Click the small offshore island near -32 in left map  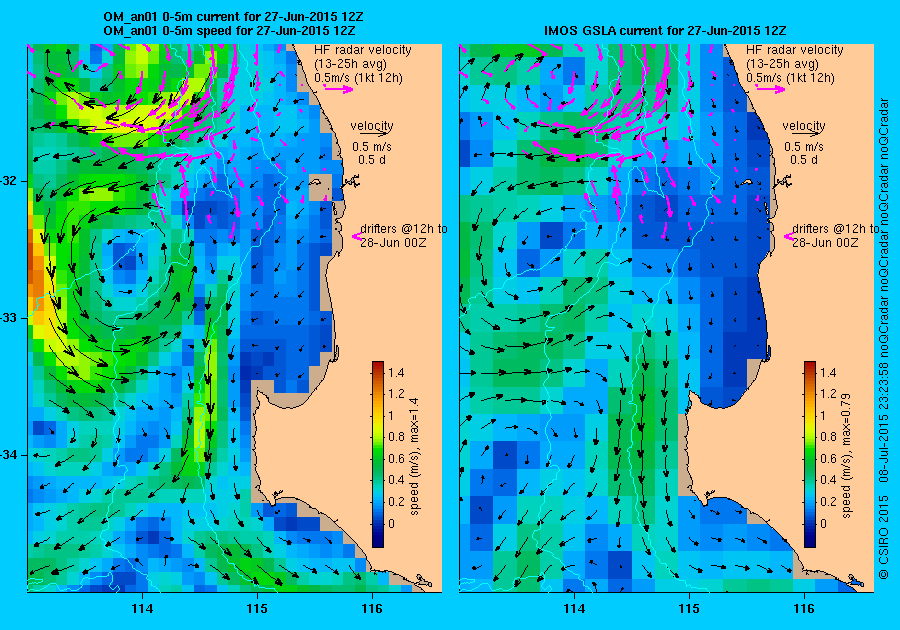pos(315,182)
